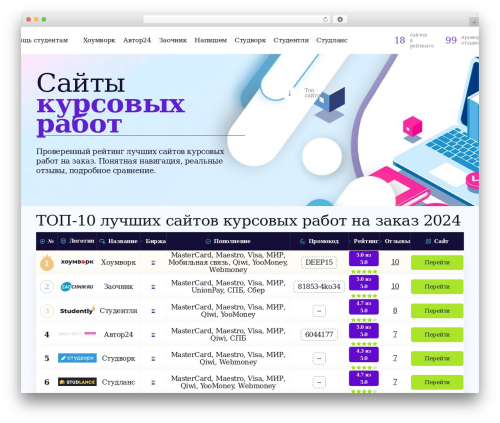
Task: Open the 10 reviews link for Заочник
Action: pos(395,286)
